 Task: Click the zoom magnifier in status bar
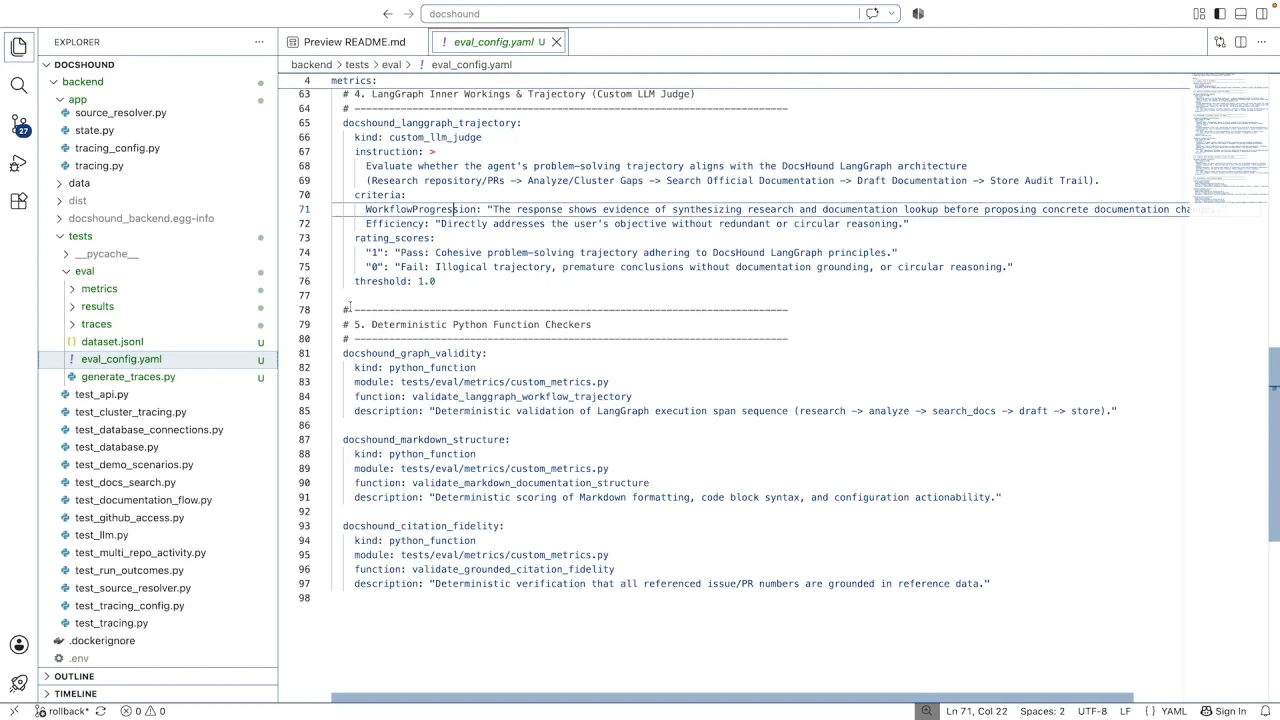927,711
